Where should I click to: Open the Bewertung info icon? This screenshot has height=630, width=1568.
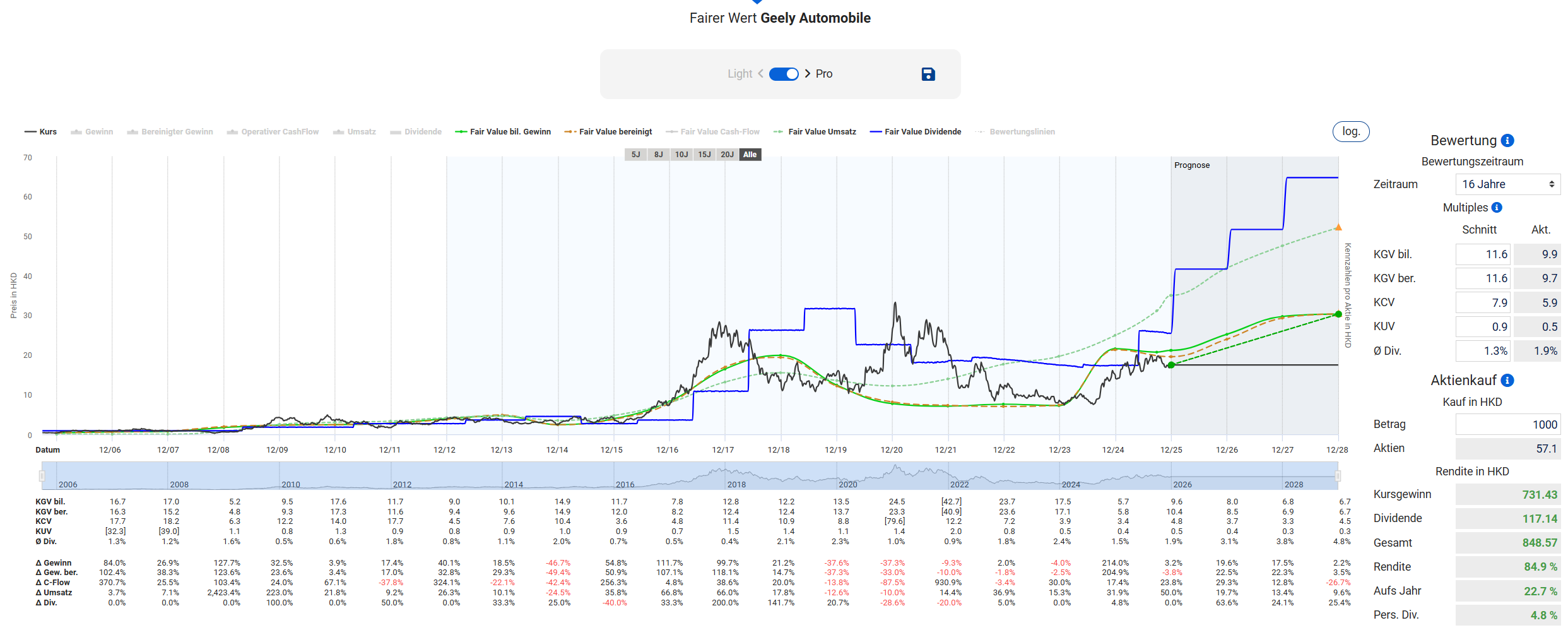click(x=1507, y=141)
